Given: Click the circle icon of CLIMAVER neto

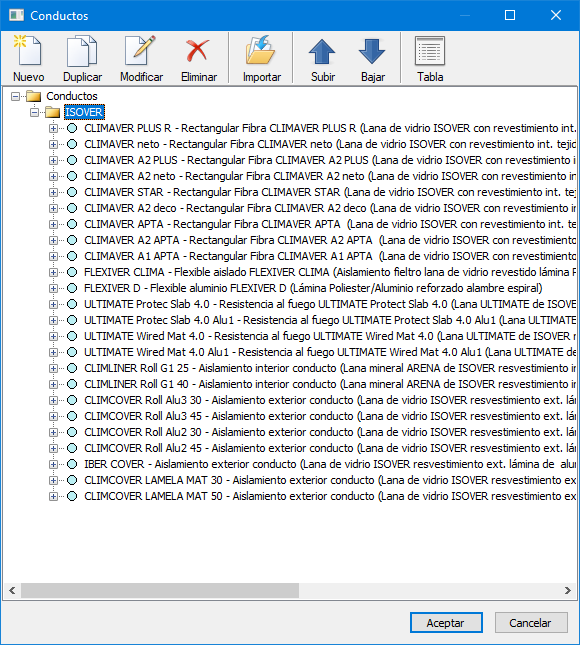Looking at the screenshot, I should coord(72,144).
